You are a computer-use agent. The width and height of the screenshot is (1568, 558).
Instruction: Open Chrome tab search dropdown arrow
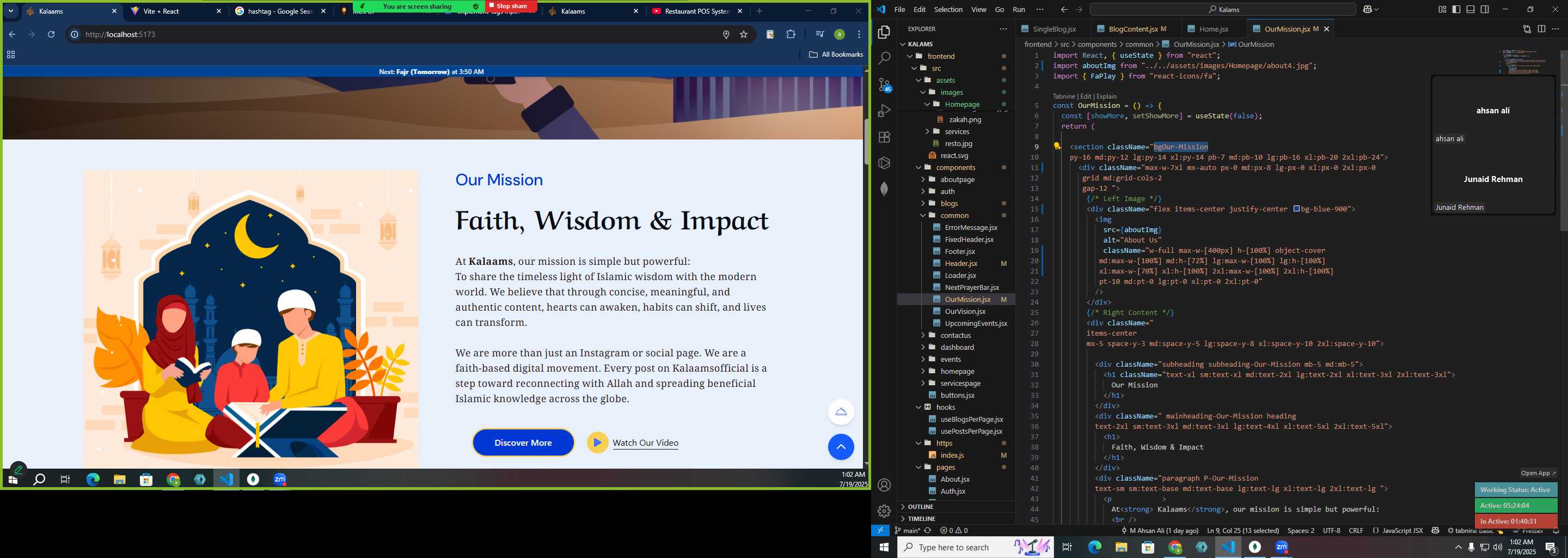click(x=11, y=11)
